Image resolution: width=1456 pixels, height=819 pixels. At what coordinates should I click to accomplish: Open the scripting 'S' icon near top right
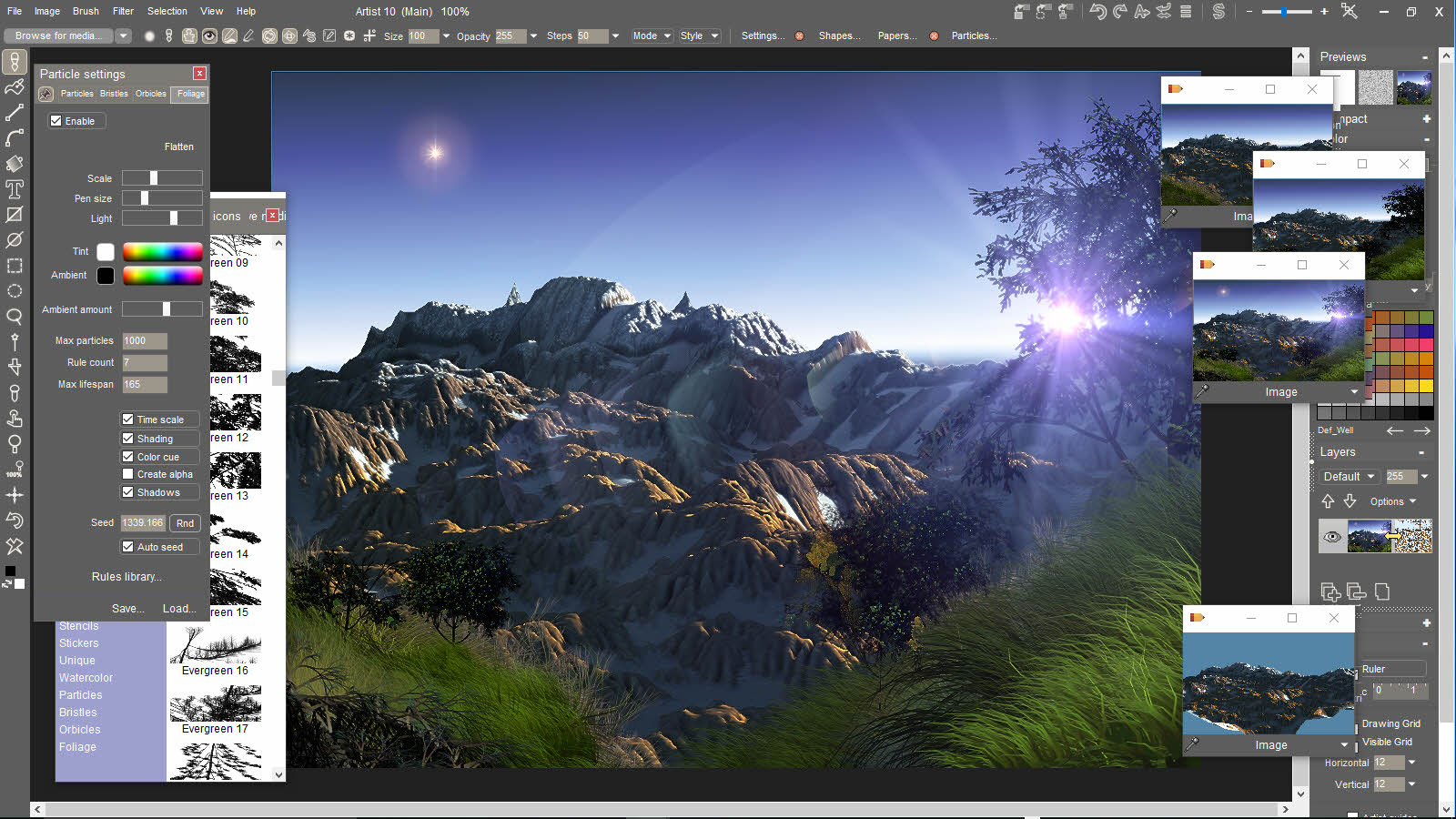(1218, 11)
